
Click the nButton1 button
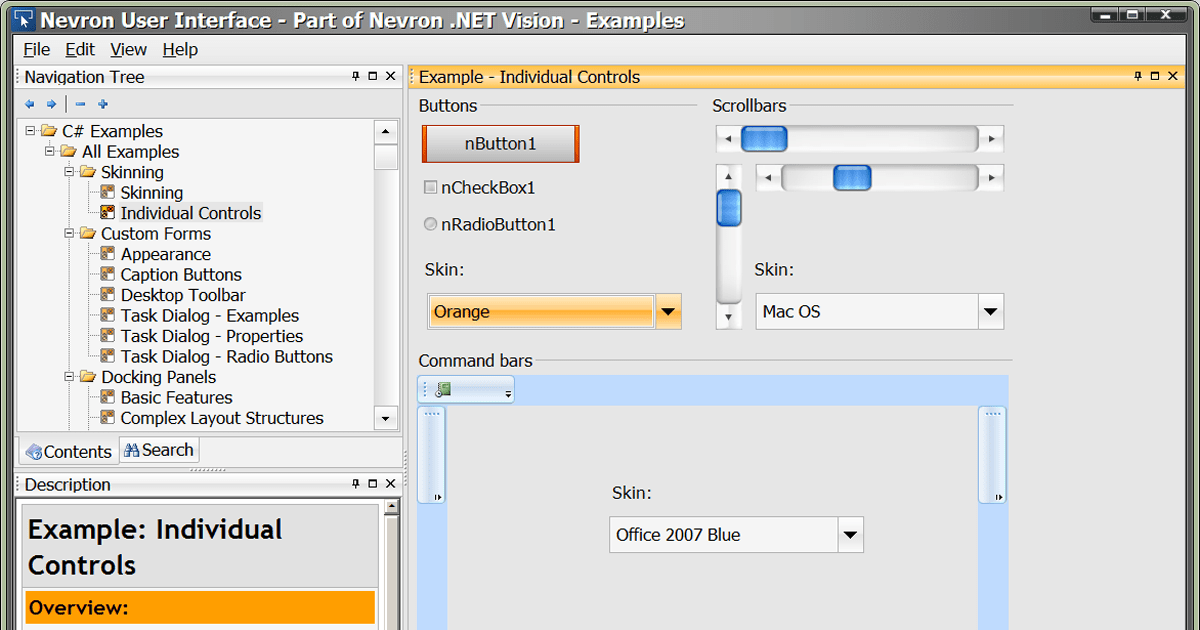[500, 143]
